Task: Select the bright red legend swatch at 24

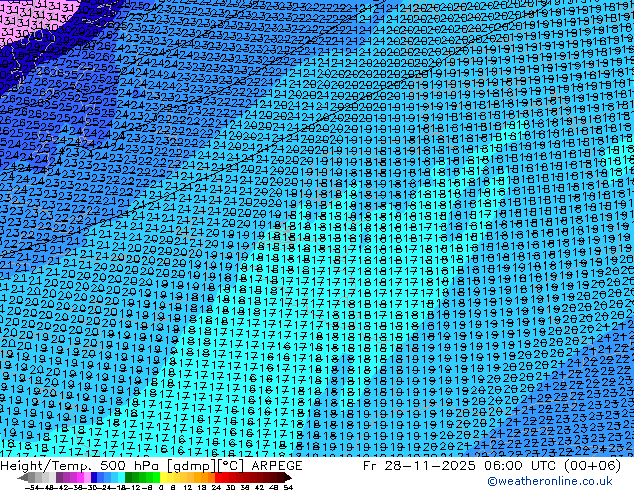Action: pos(218,477)
